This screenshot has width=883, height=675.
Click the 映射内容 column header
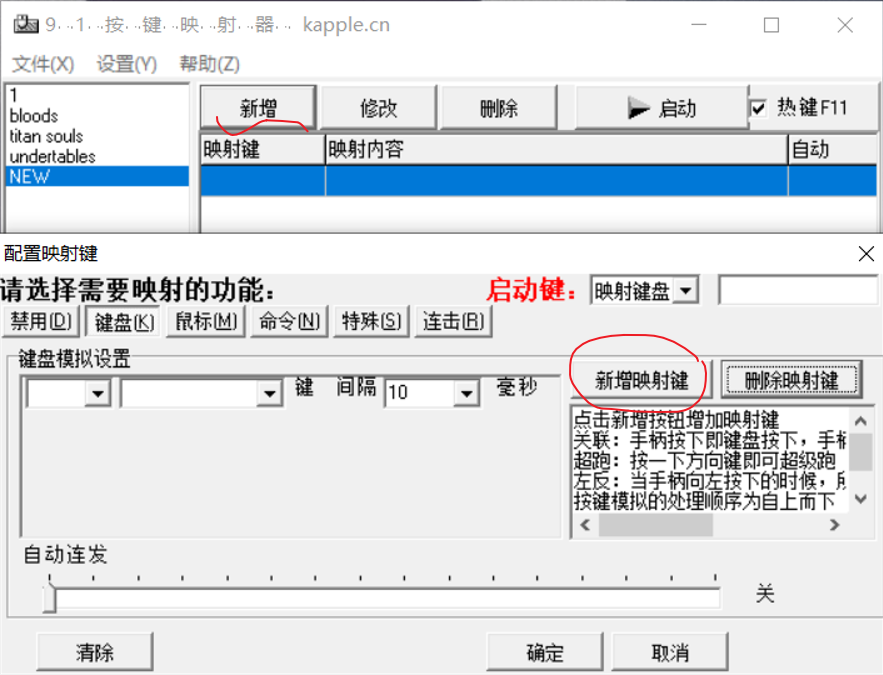(x=556, y=149)
